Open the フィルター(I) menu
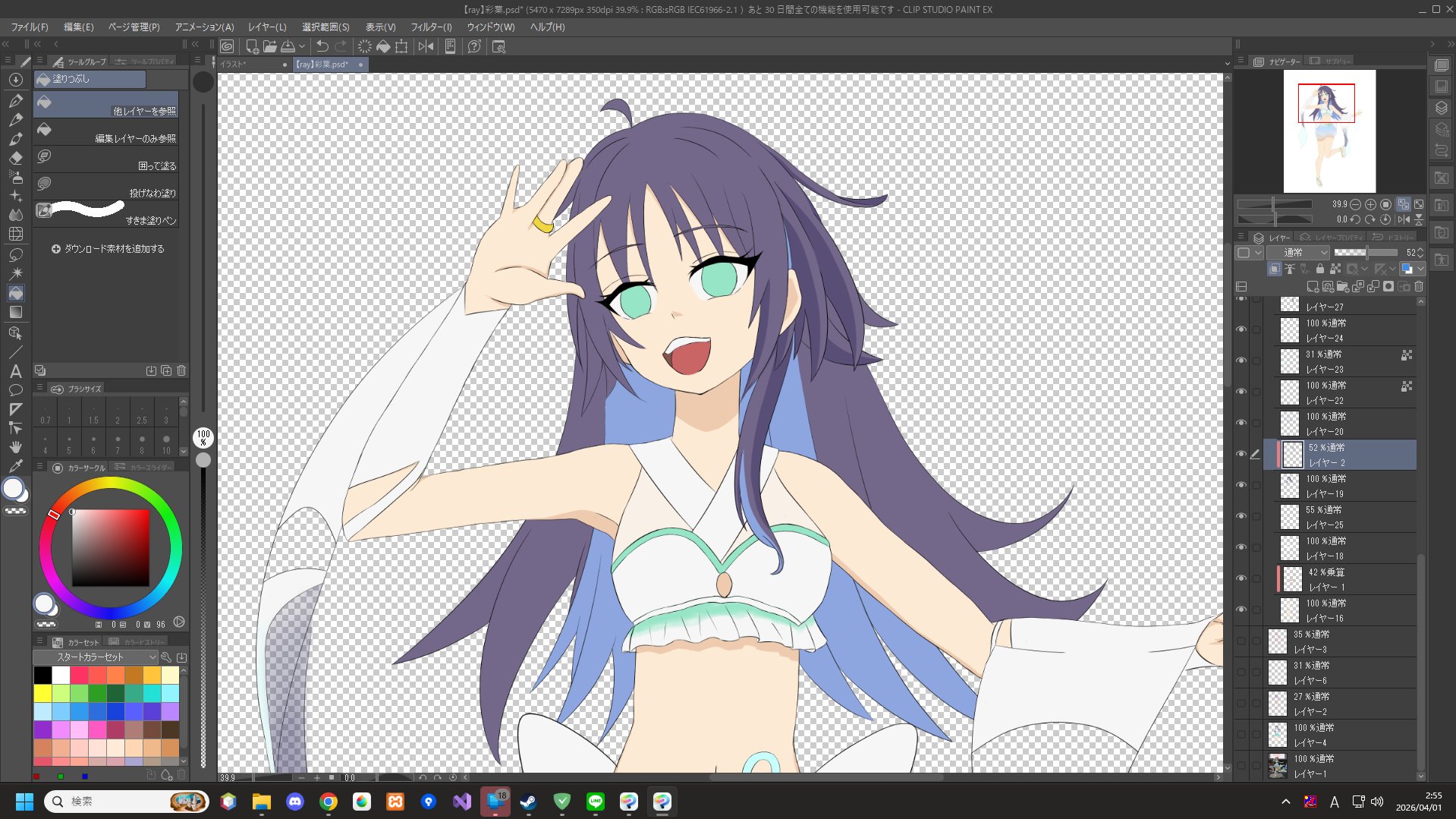The height and width of the screenshot is (819, 1456). pyautogui.click(x=431, y=27)
